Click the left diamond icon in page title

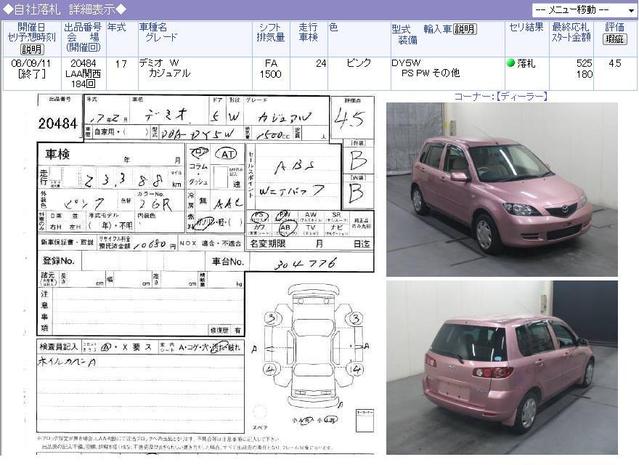pyautogui.click(x=8, y=8)
